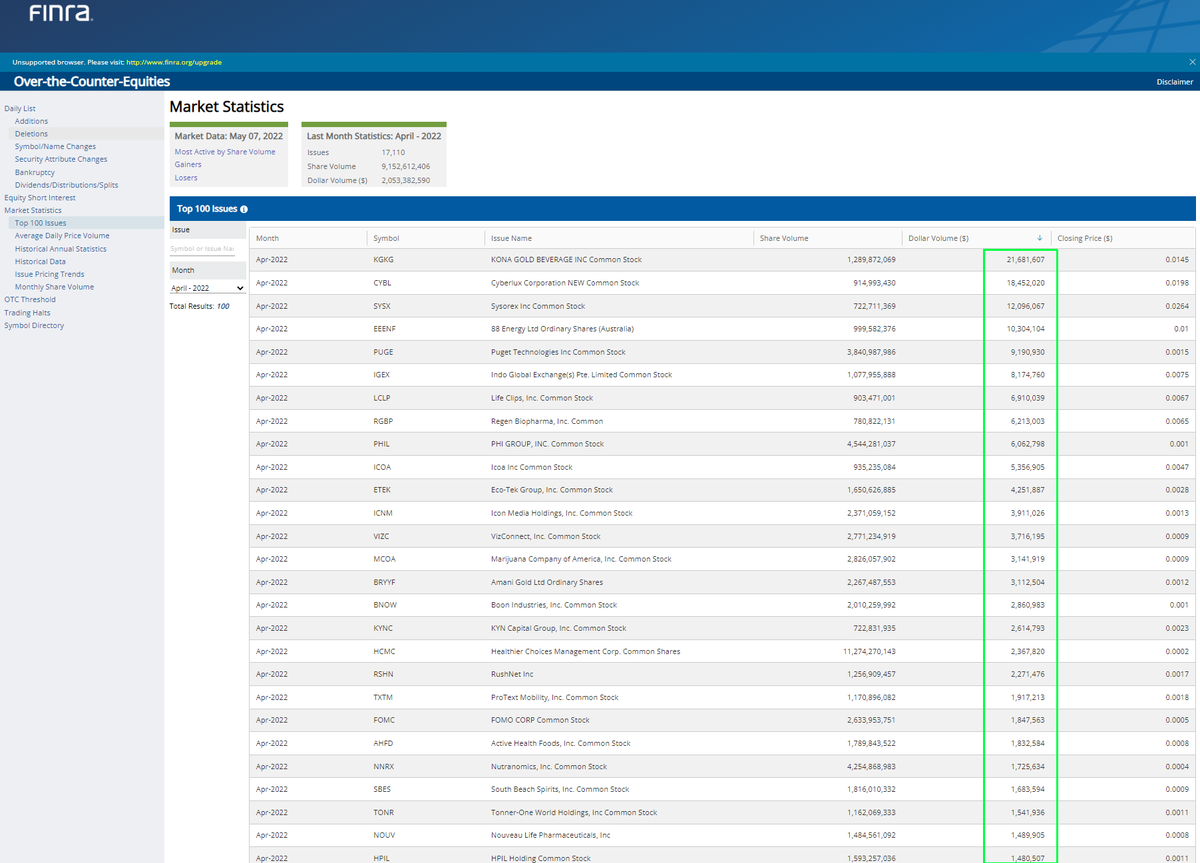Open Average Daily Price Volume

click(62, 236)
